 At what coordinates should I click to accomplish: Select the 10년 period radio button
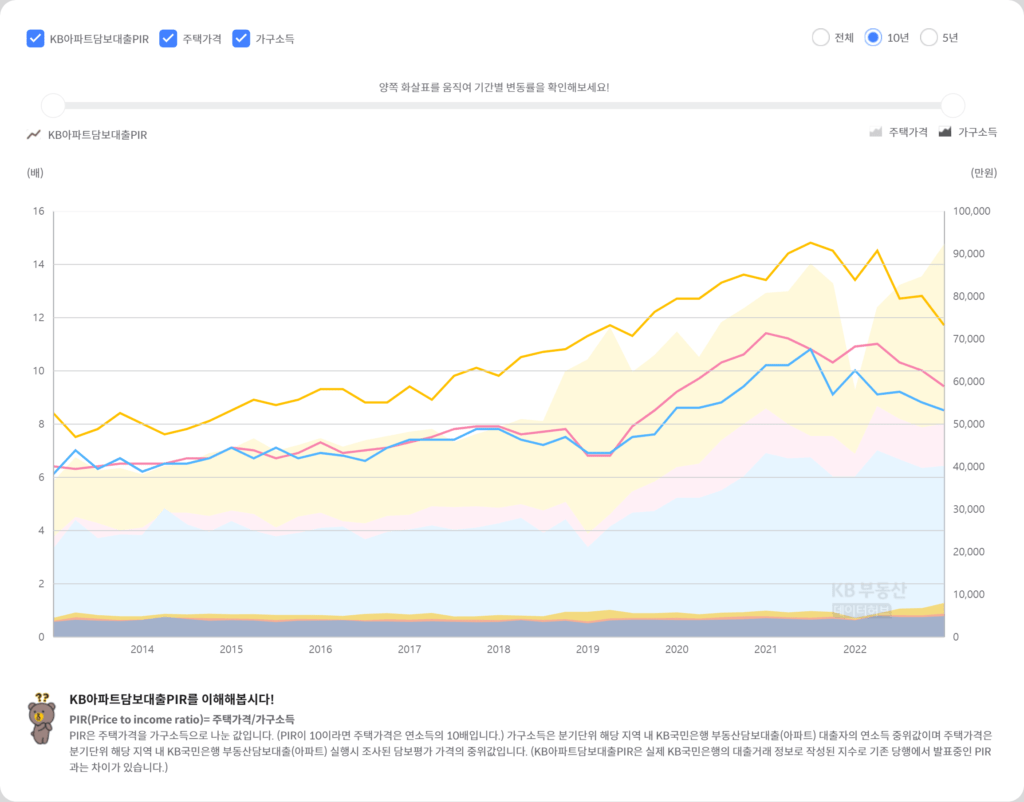click(x=873, y=38)
